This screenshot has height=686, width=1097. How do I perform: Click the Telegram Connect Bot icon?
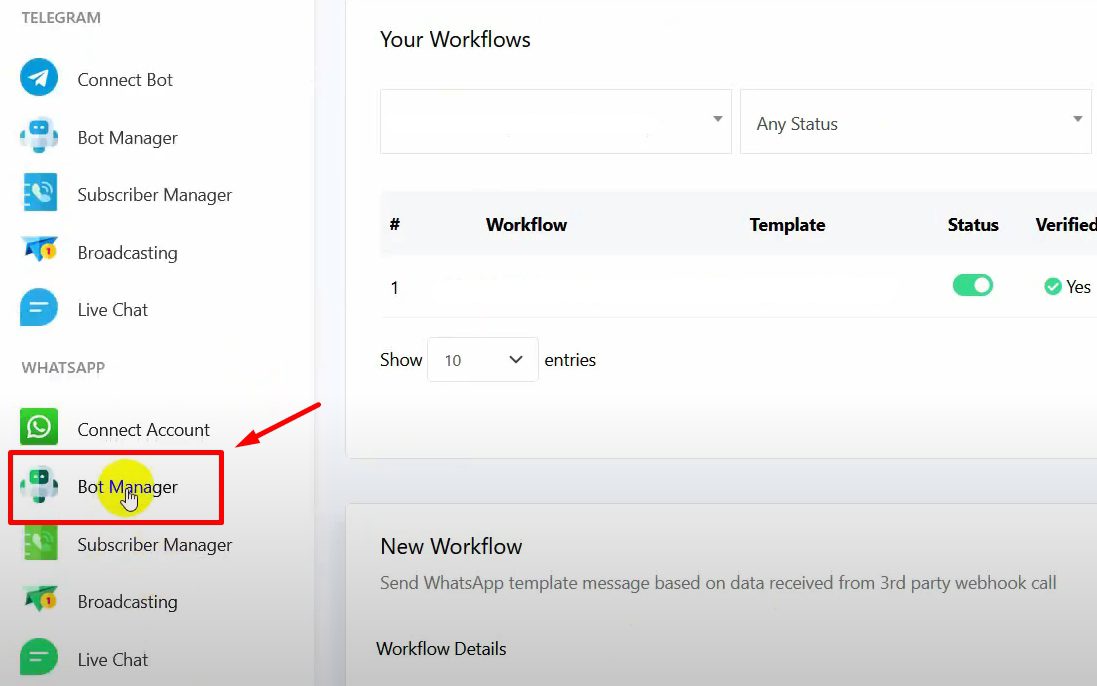point(39,79)
